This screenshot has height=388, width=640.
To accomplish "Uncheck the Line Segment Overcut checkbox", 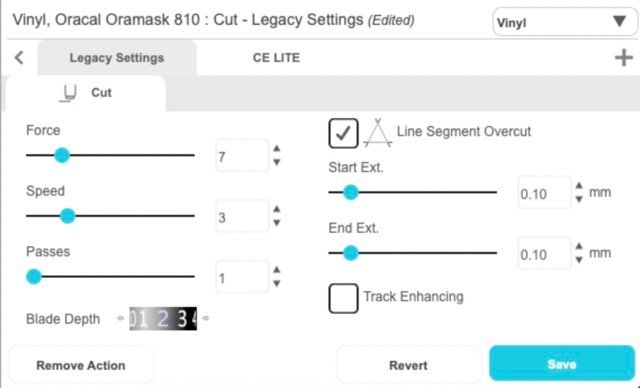I will point(343,133).
